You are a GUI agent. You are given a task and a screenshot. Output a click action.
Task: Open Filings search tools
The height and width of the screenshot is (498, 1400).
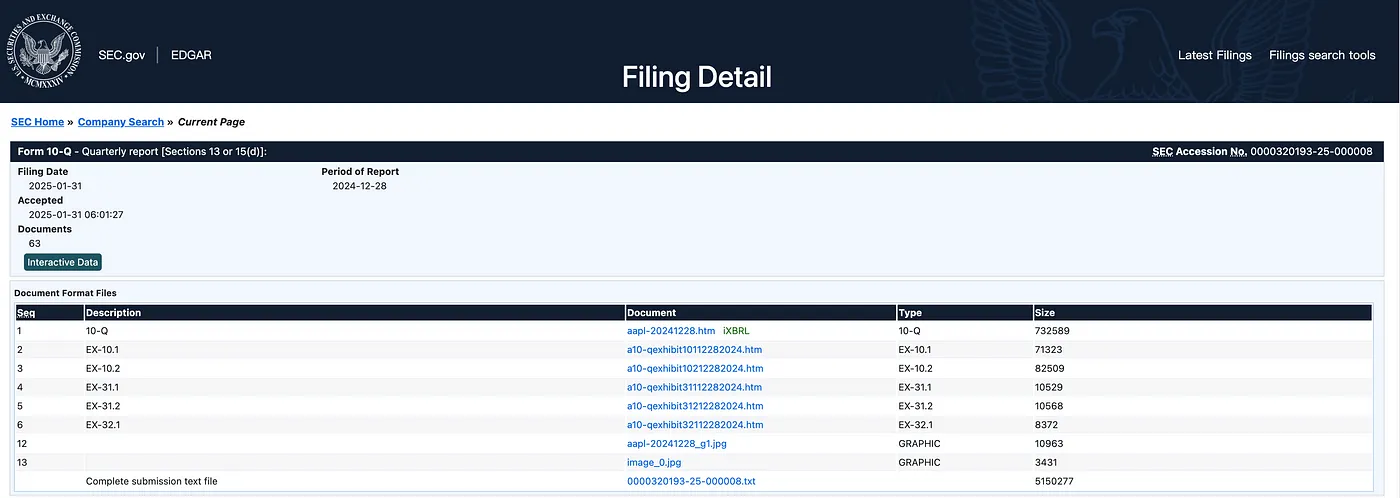coord(1322,55)
